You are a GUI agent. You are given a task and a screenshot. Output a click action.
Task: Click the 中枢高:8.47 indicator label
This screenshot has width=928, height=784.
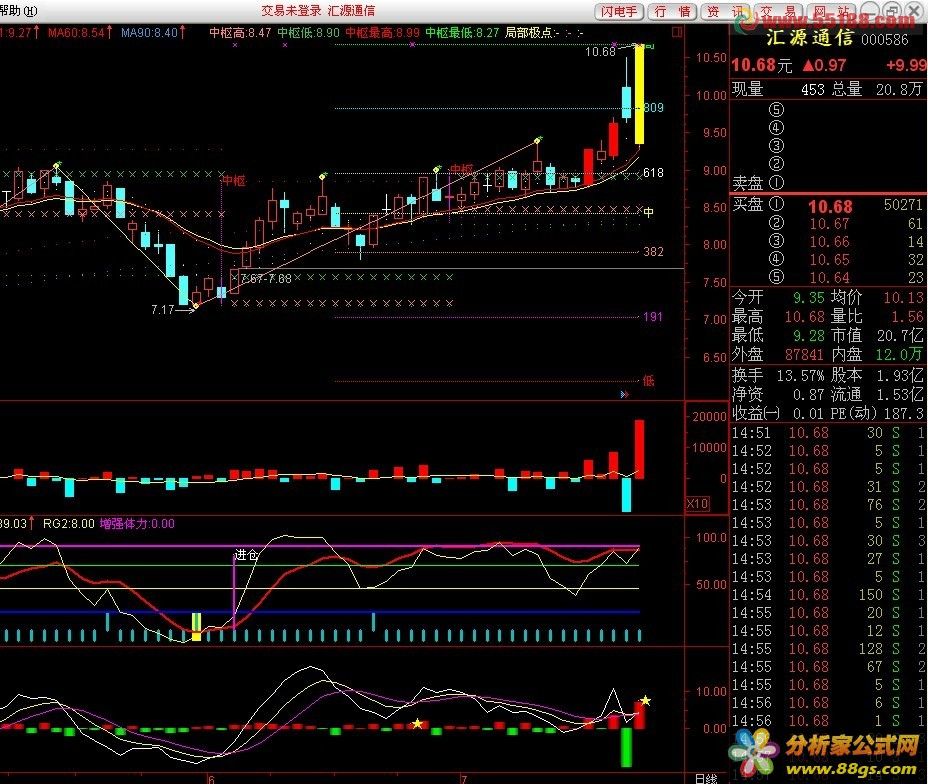240,33
